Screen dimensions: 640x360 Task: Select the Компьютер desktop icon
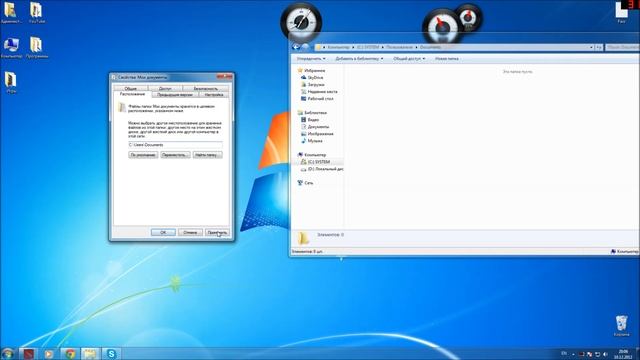coord(11,47)
